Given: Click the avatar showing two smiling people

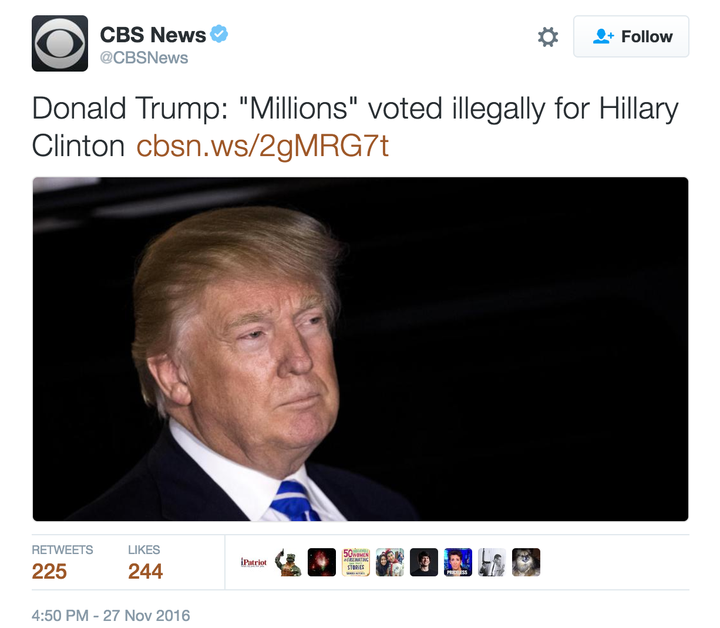Looking at the screenshot, I should 390,562.
